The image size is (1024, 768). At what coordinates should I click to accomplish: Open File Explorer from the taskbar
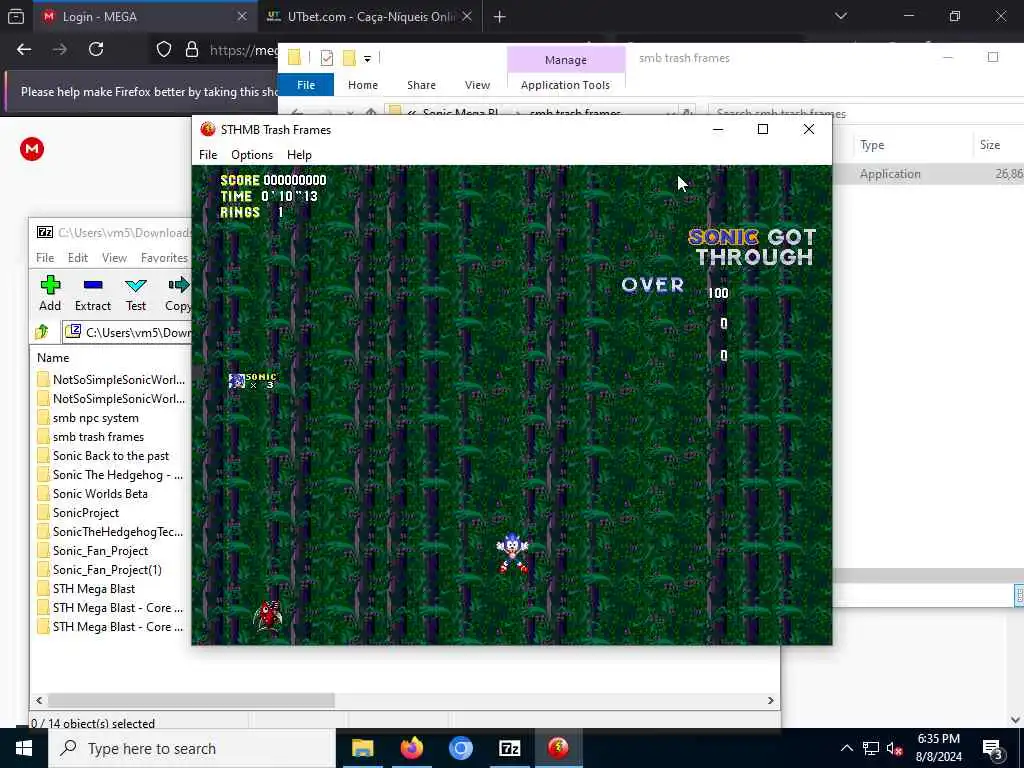pyautogui.click(x=362, y=748)
